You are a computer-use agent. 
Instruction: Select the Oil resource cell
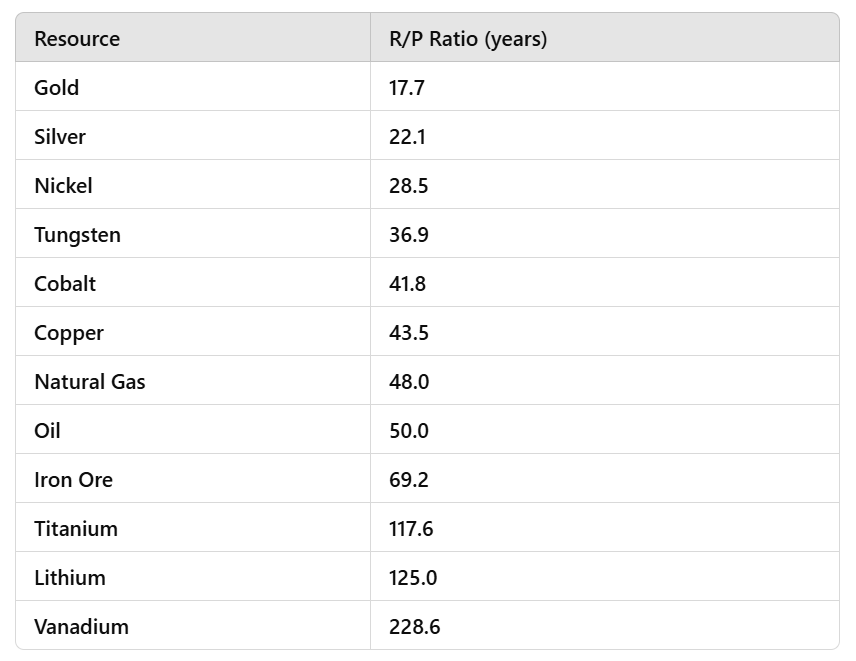pyautogui.click(x=47, y=431)
